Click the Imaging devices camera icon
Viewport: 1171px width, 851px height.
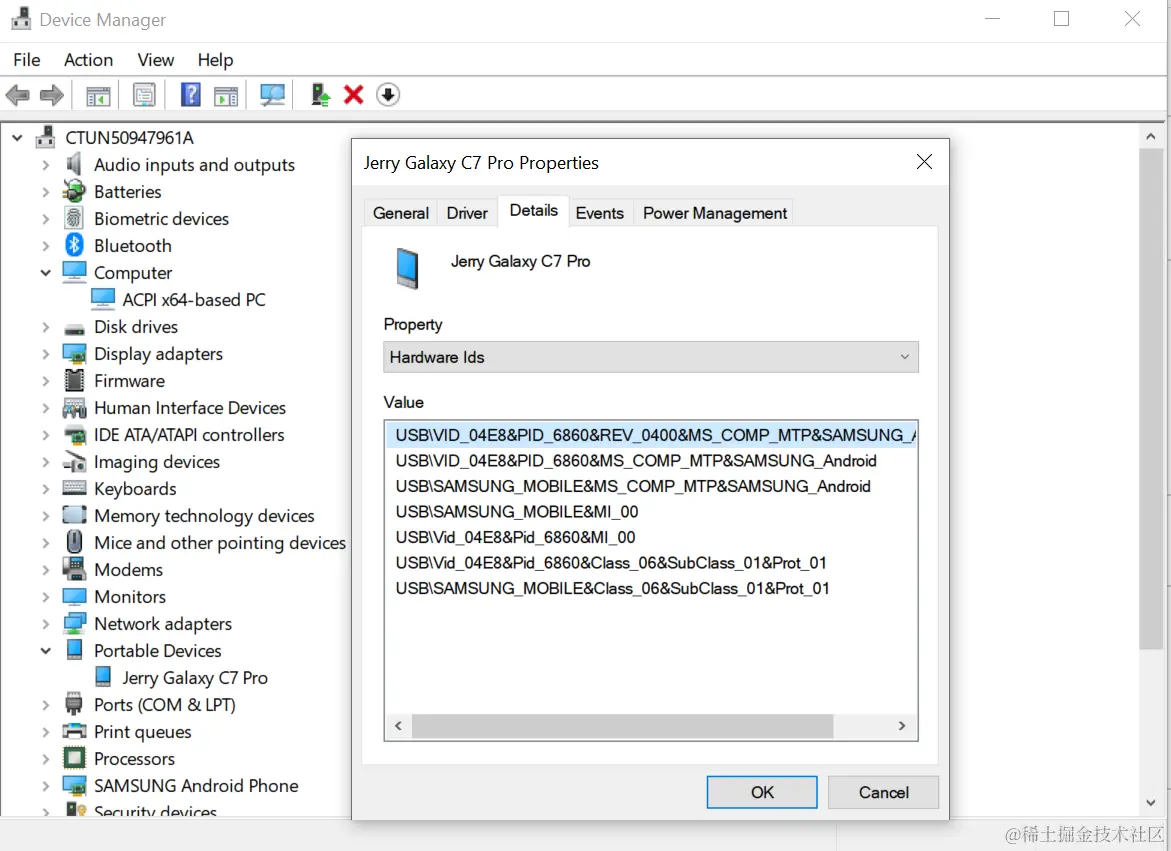[x=74, y=461]
